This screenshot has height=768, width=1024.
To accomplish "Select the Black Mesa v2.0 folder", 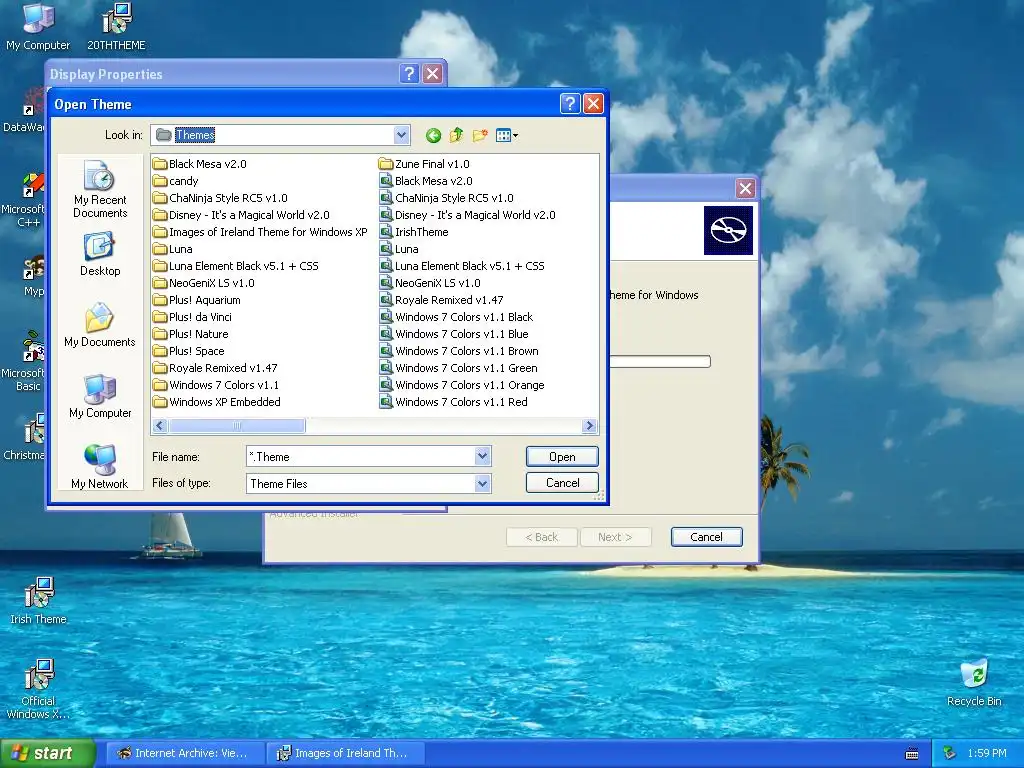I will pos(200,164).
